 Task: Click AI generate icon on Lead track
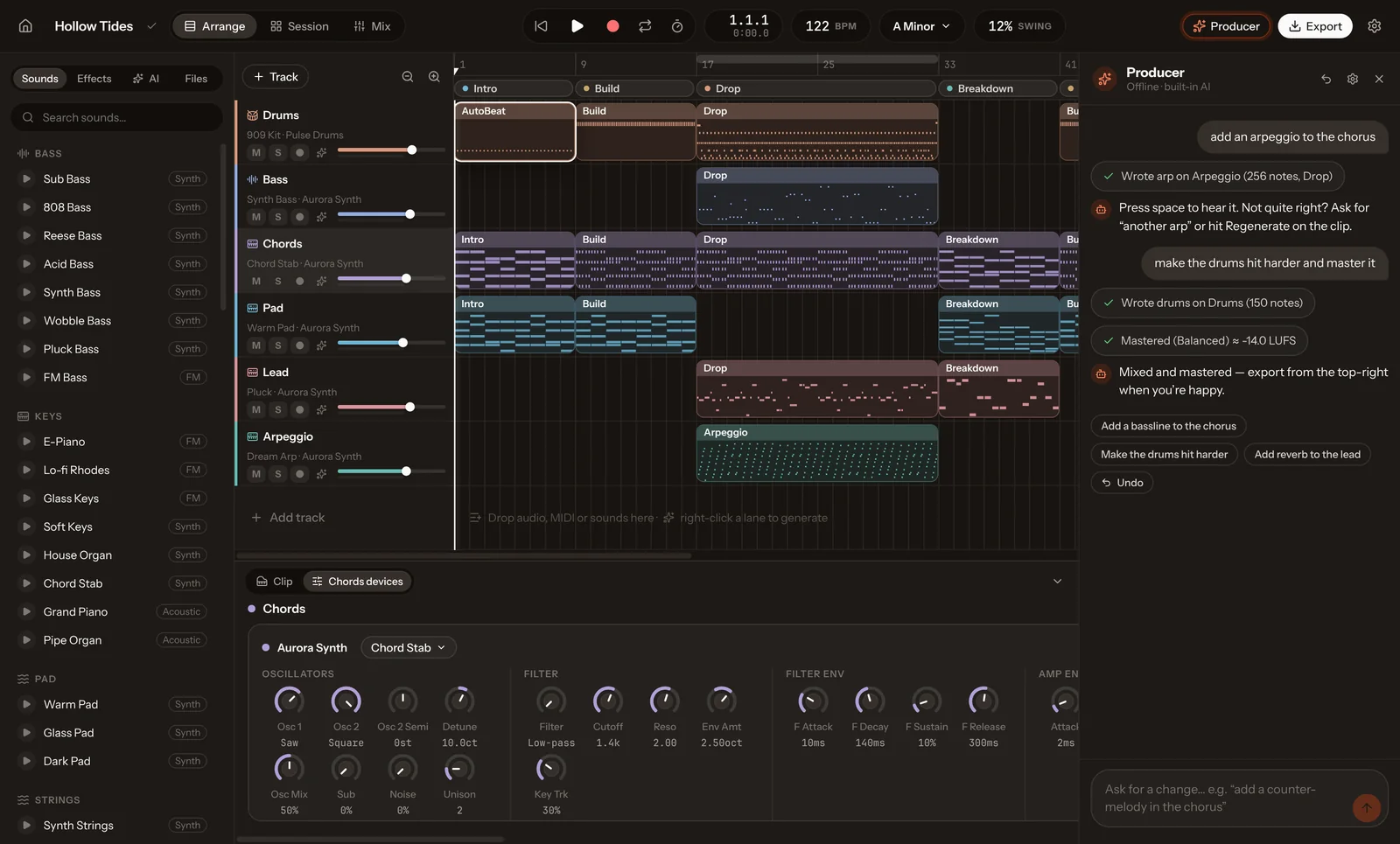click(x=321, y=409)
